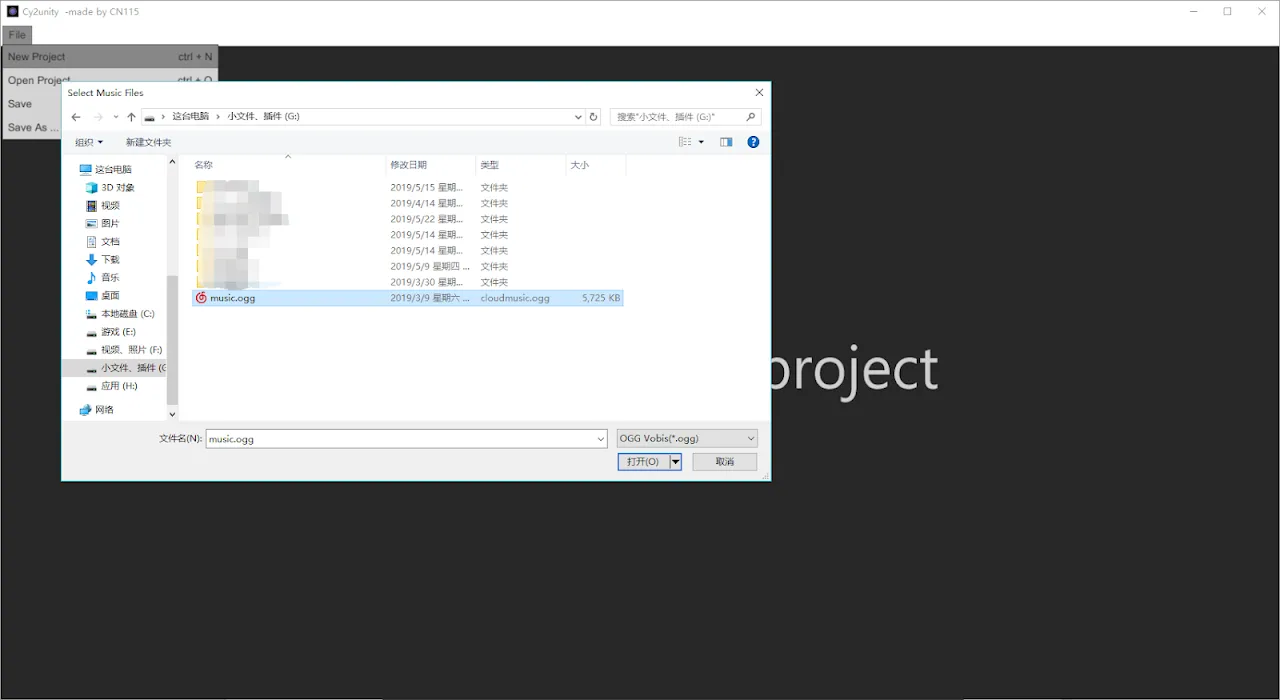Open the 组织 (Organize) dropdown menu

pos(89,142)
